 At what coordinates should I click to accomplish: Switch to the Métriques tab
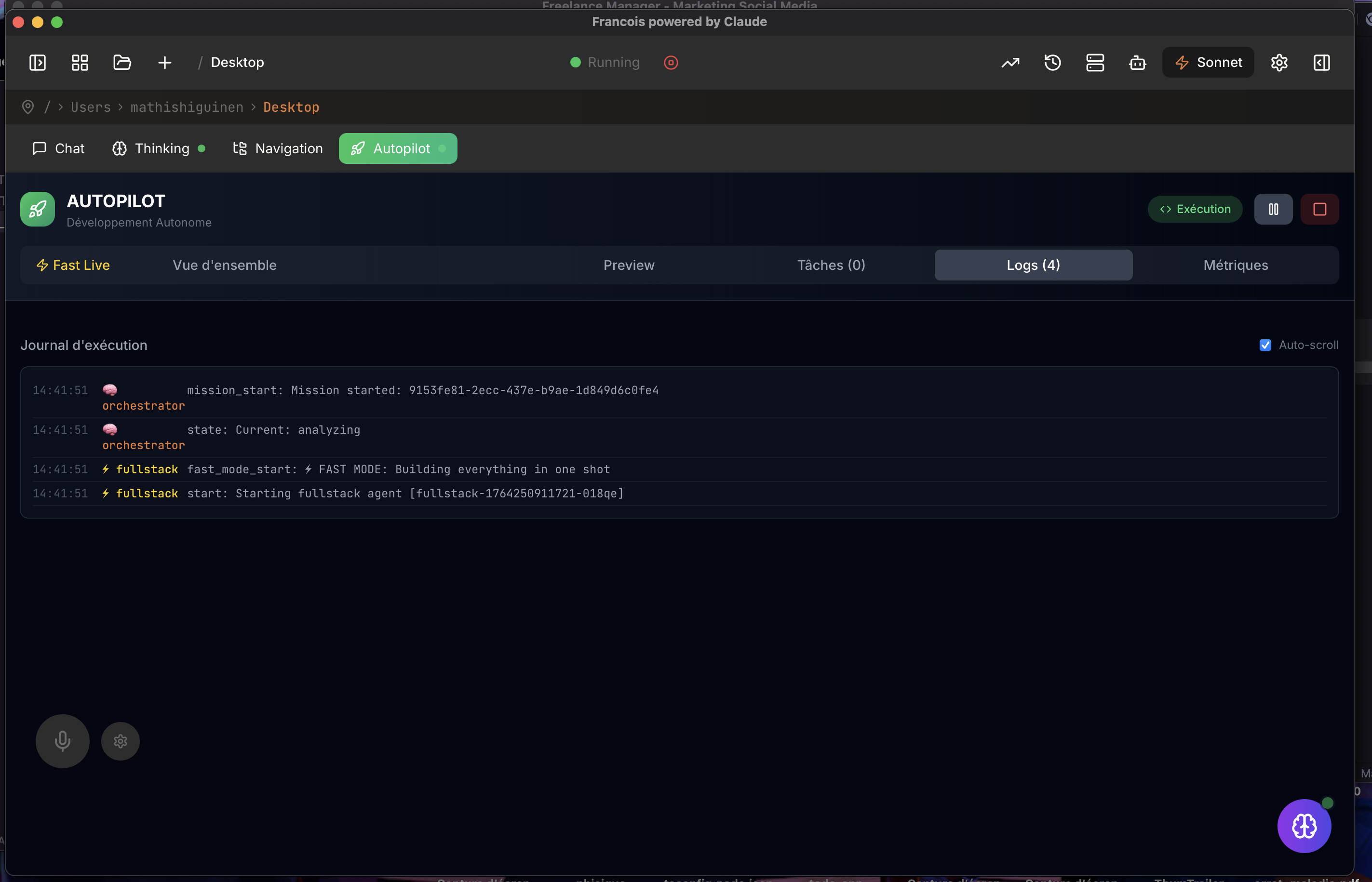point(1235,265)
